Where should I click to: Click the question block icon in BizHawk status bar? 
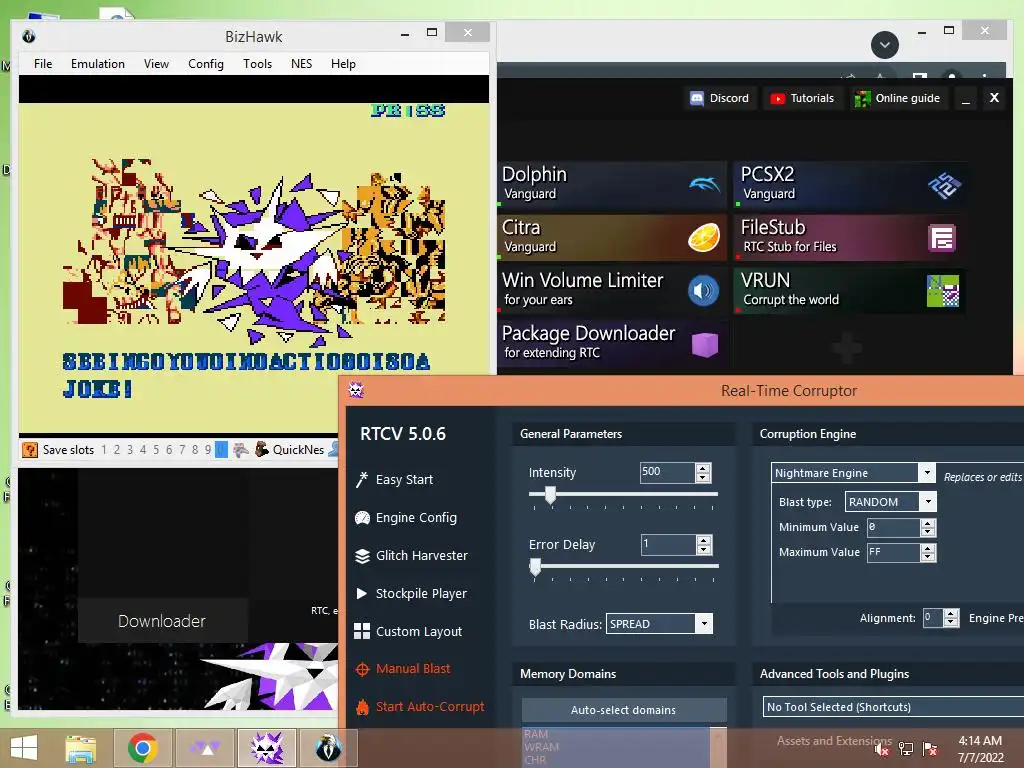point(30,450)
